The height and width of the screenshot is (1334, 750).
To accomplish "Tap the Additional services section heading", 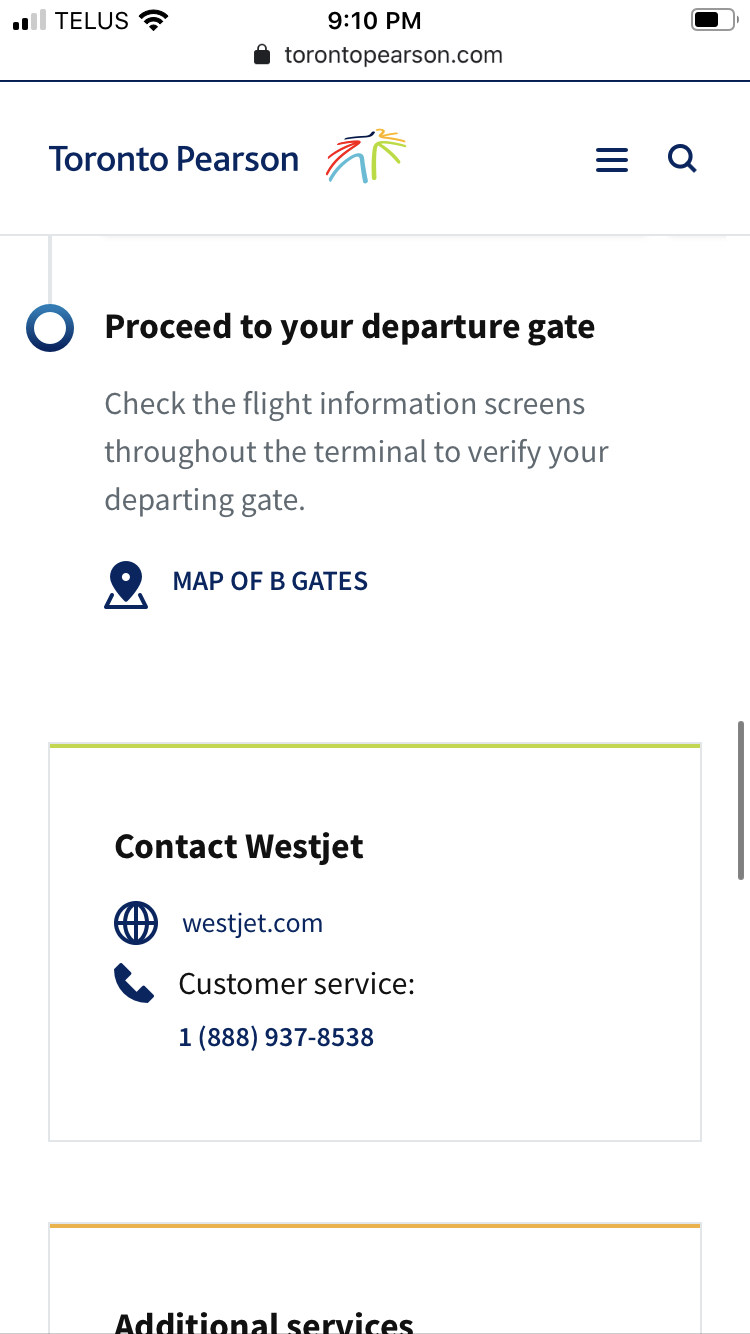I will pos(264,1322).
